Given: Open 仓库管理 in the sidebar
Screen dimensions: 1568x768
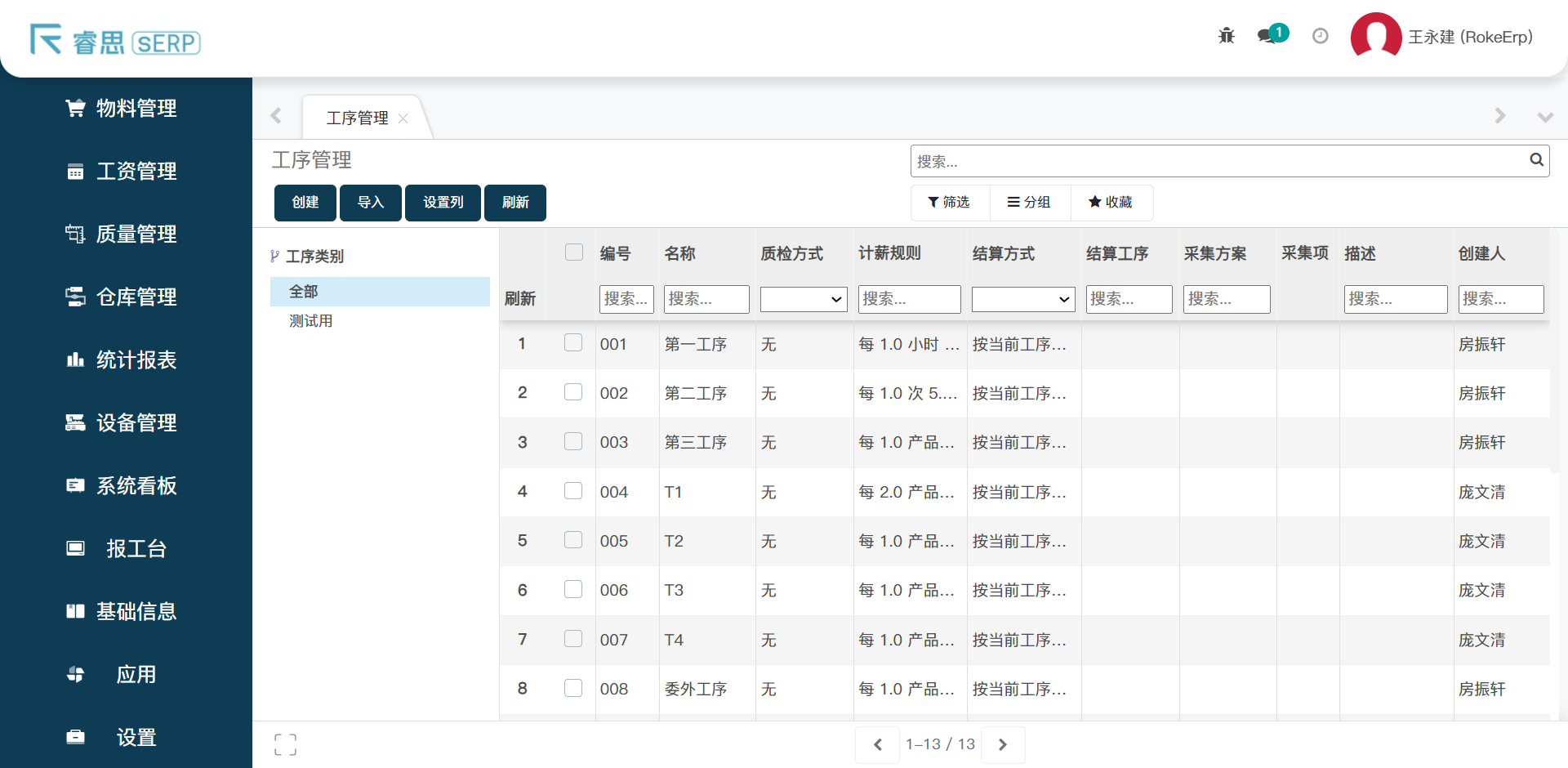Looking at the screenshot, I should click(136, 297).
